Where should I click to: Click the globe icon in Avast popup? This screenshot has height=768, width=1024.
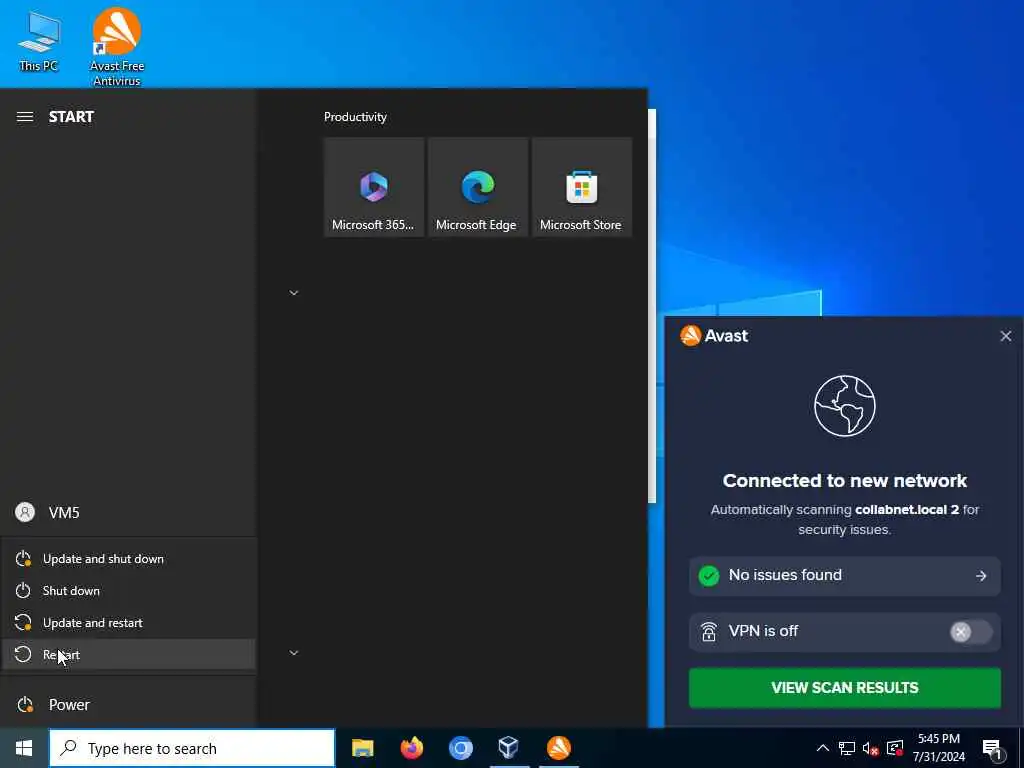pyautogui.click(x=844, y=406)
